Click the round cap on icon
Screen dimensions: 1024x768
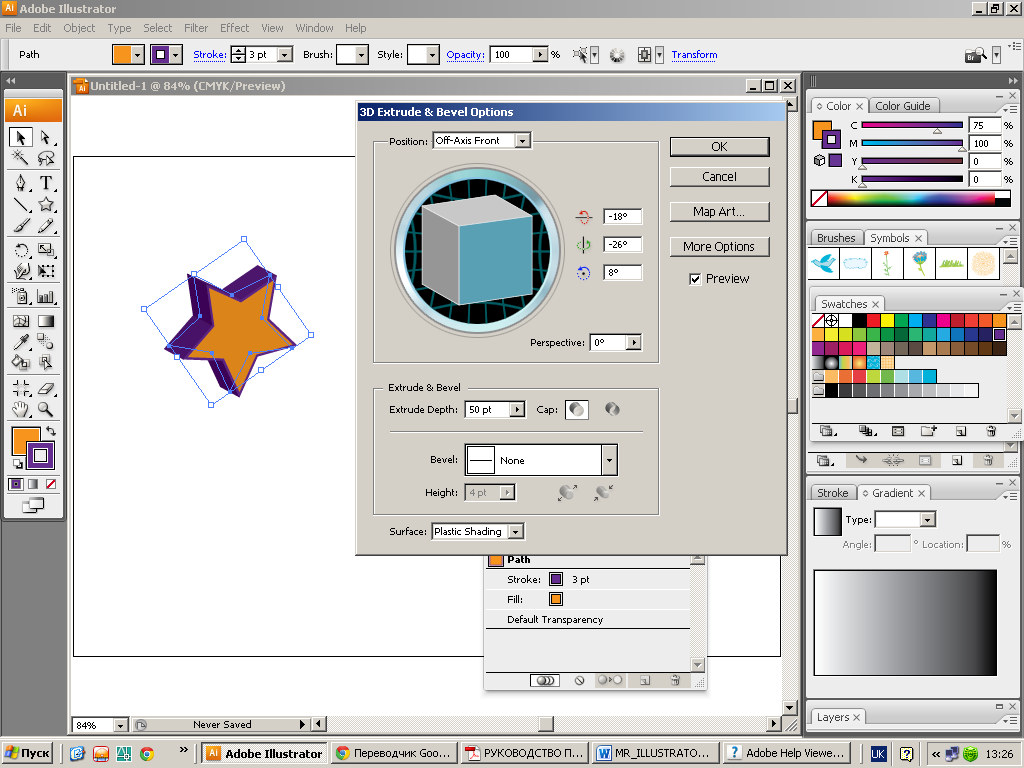577,409
